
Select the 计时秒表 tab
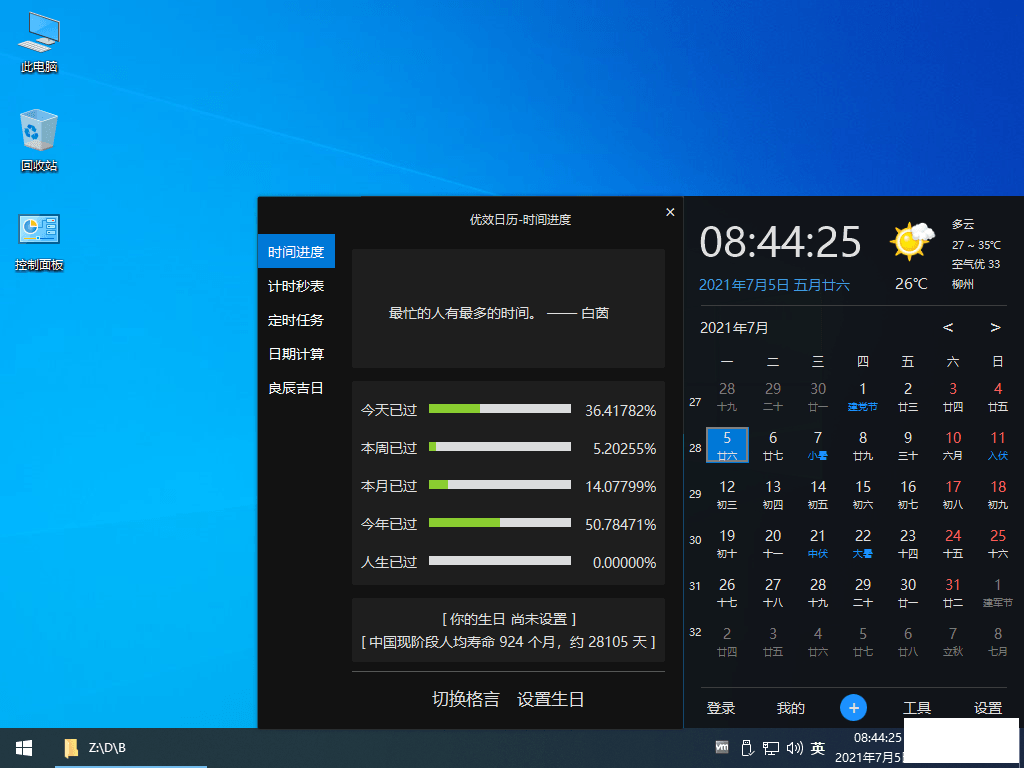[x=296, y=286]
